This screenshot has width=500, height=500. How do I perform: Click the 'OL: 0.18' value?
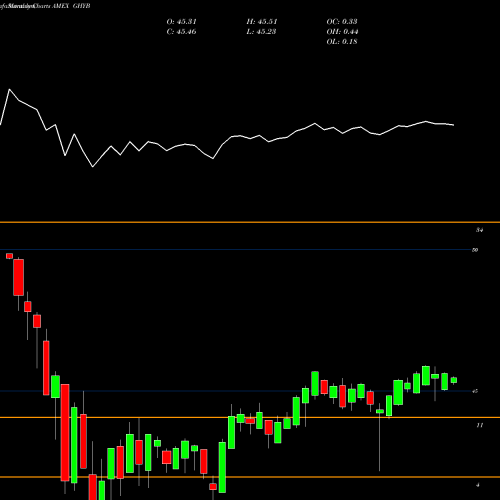pos(342,42)
